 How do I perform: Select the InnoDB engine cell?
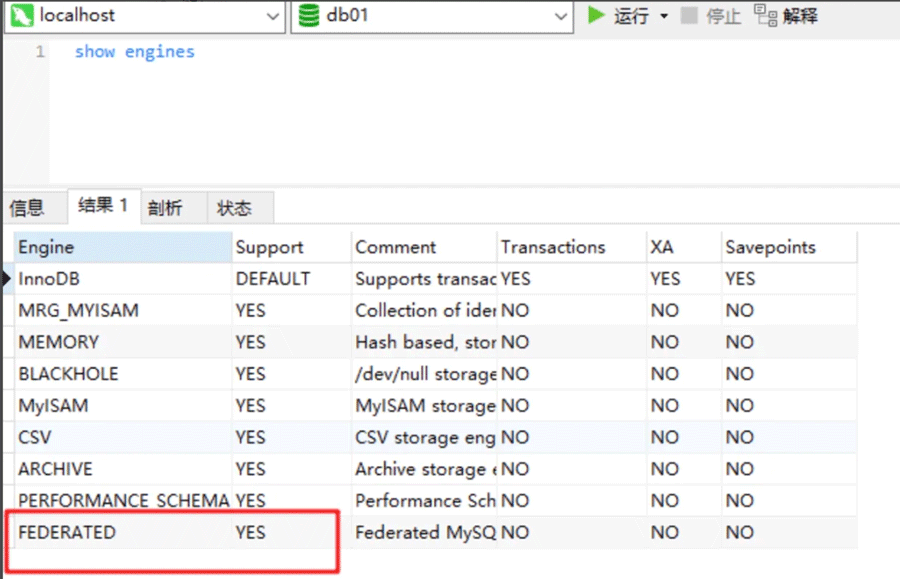coord(123,279)
